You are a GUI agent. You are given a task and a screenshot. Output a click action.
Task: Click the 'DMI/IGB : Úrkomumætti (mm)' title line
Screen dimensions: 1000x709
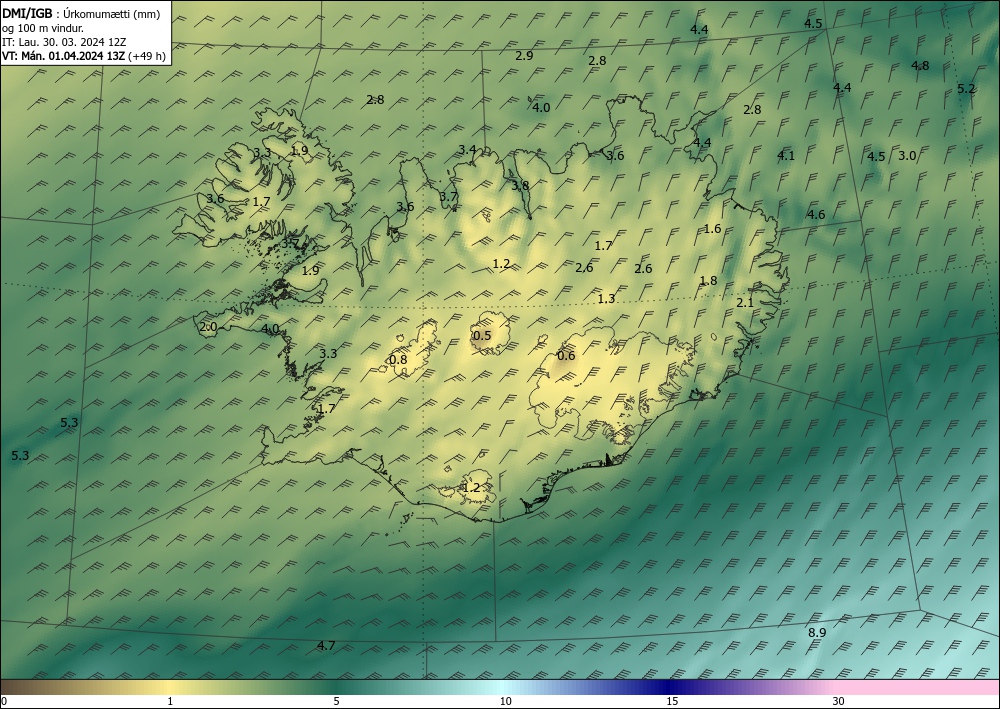click(81, 13)
